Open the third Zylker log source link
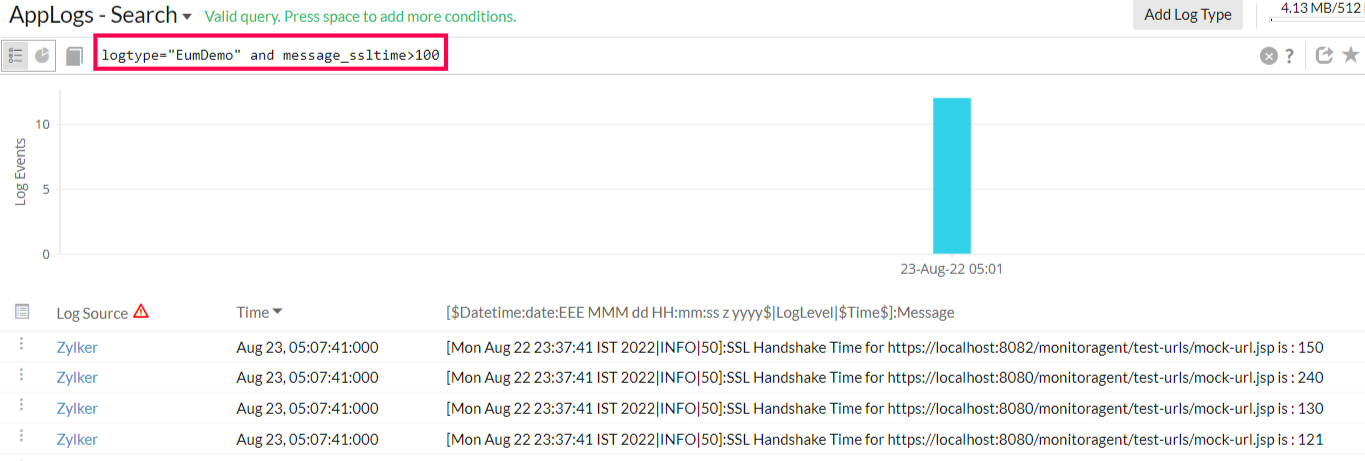This screenshot has height=461, width=1365. coord(77,408)
